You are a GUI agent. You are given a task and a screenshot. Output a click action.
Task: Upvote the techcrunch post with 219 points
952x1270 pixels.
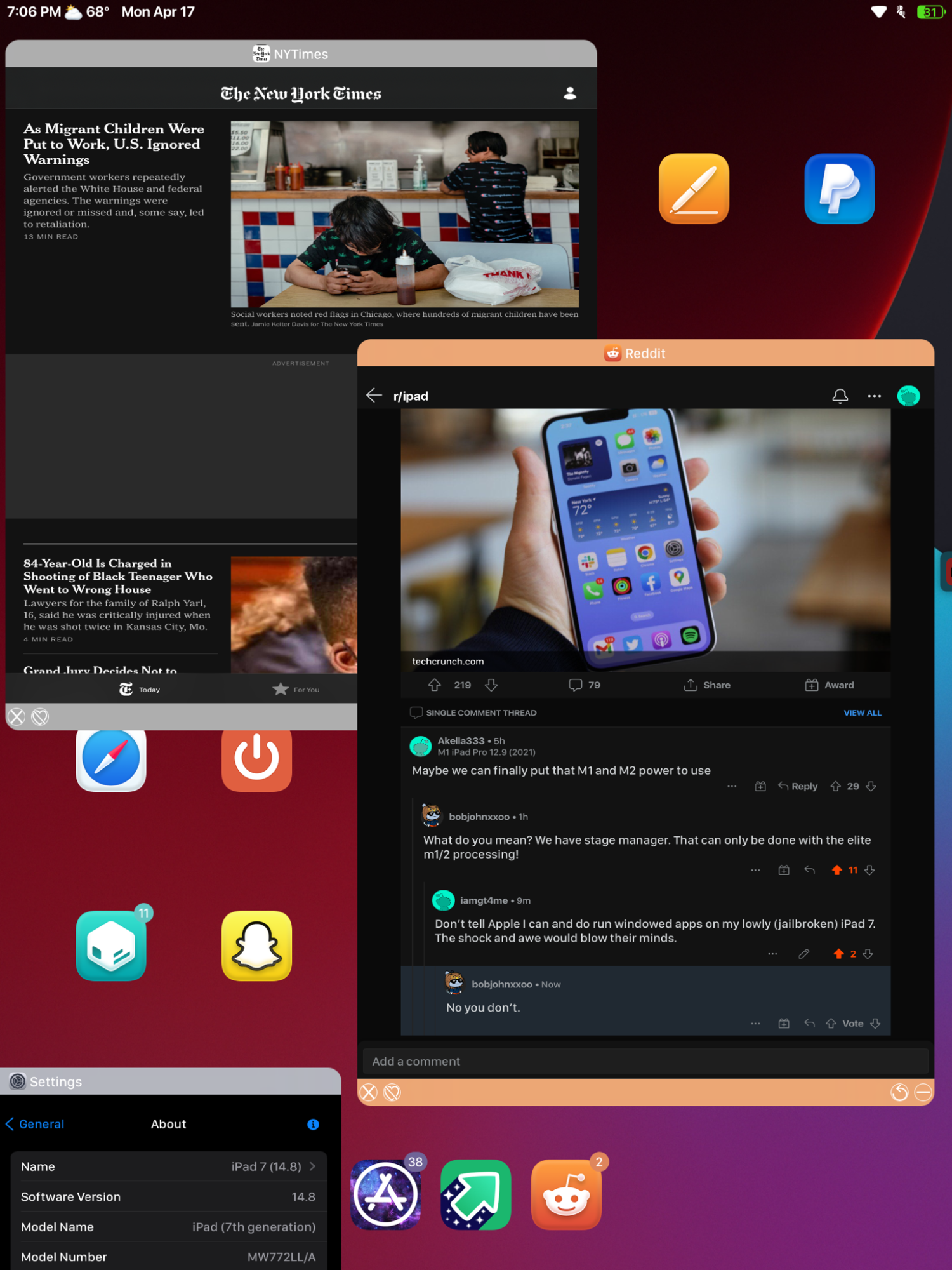[x=434, y=685]
